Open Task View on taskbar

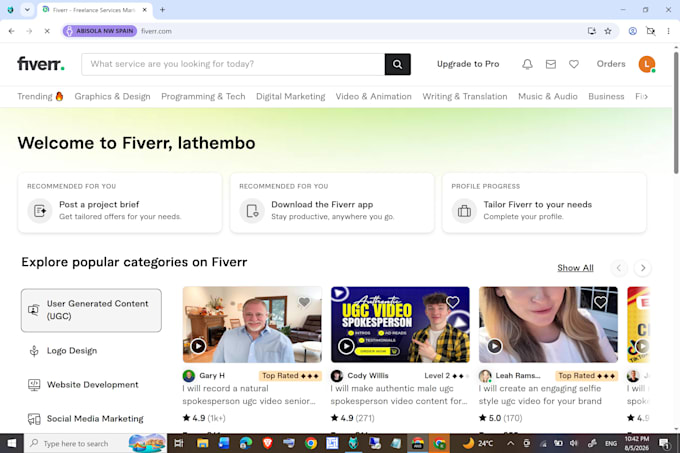pos(179,443)
